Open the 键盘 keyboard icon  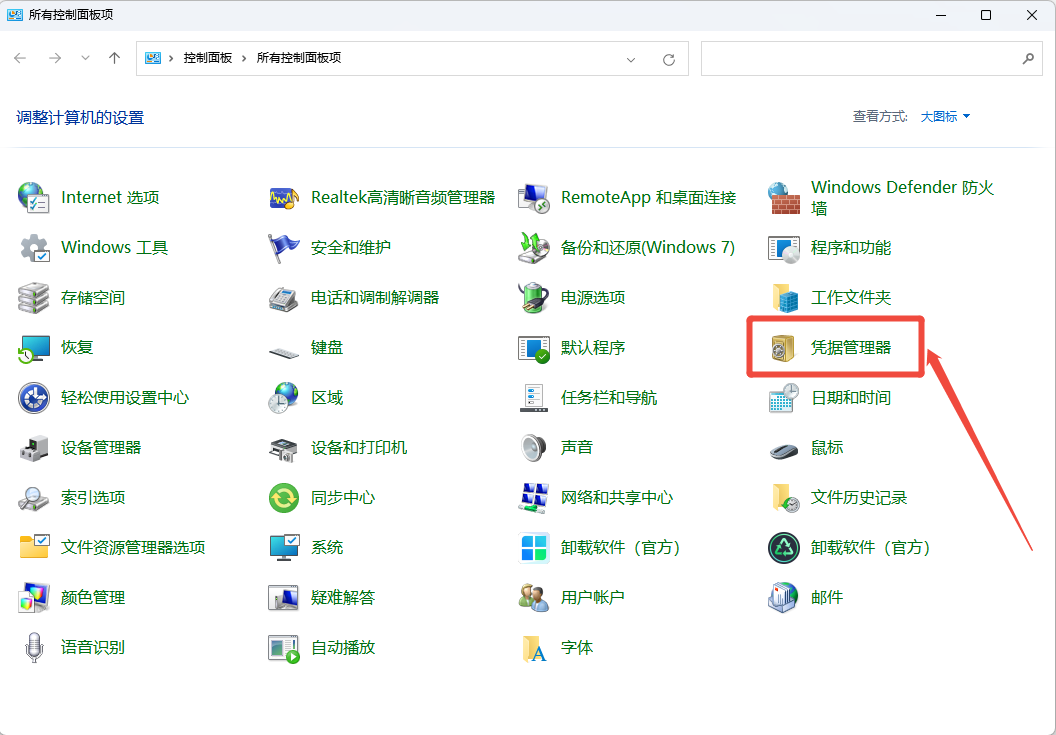click(x=284, y=351)
